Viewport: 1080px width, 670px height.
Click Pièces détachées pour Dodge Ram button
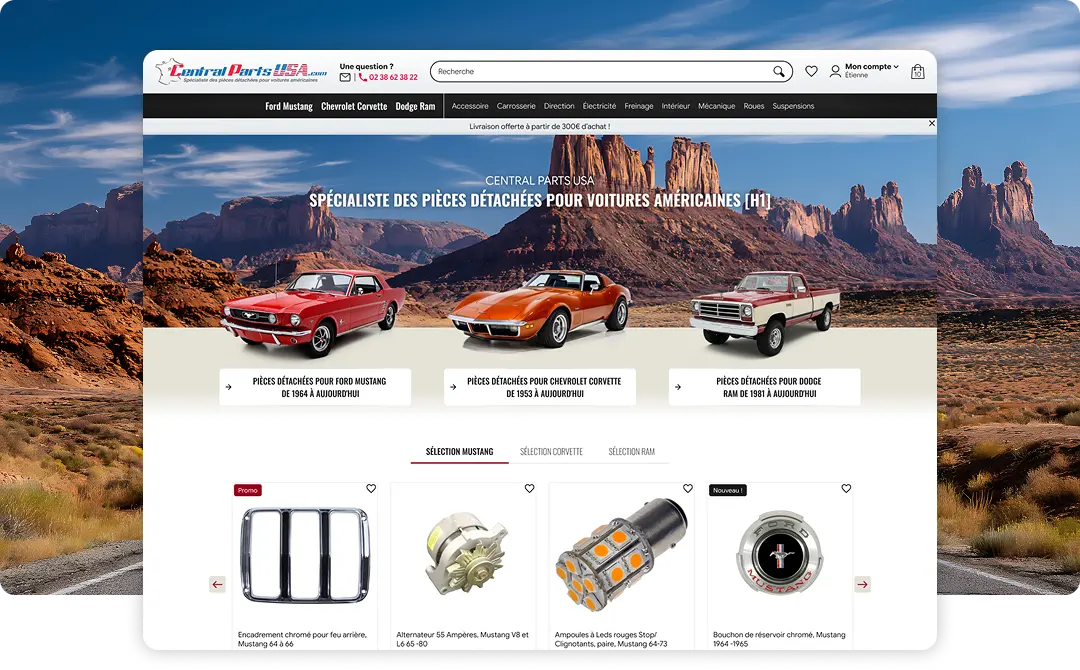[x=765, y=387]
